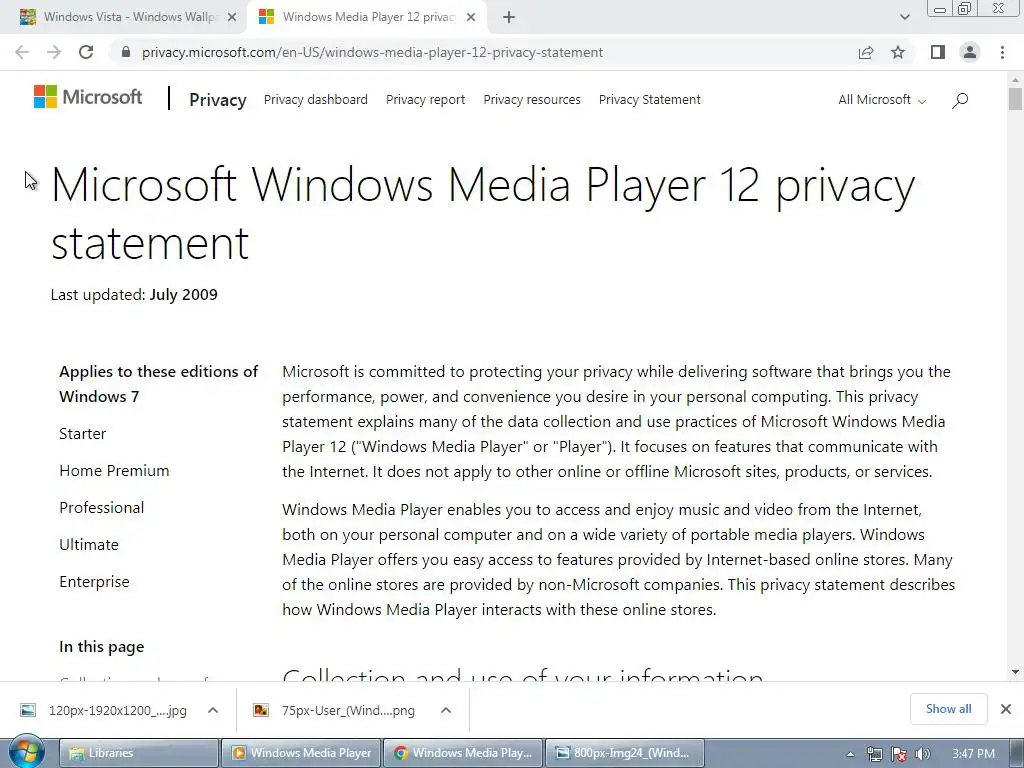Click the padlock site info icon

(x=126, y=52)
